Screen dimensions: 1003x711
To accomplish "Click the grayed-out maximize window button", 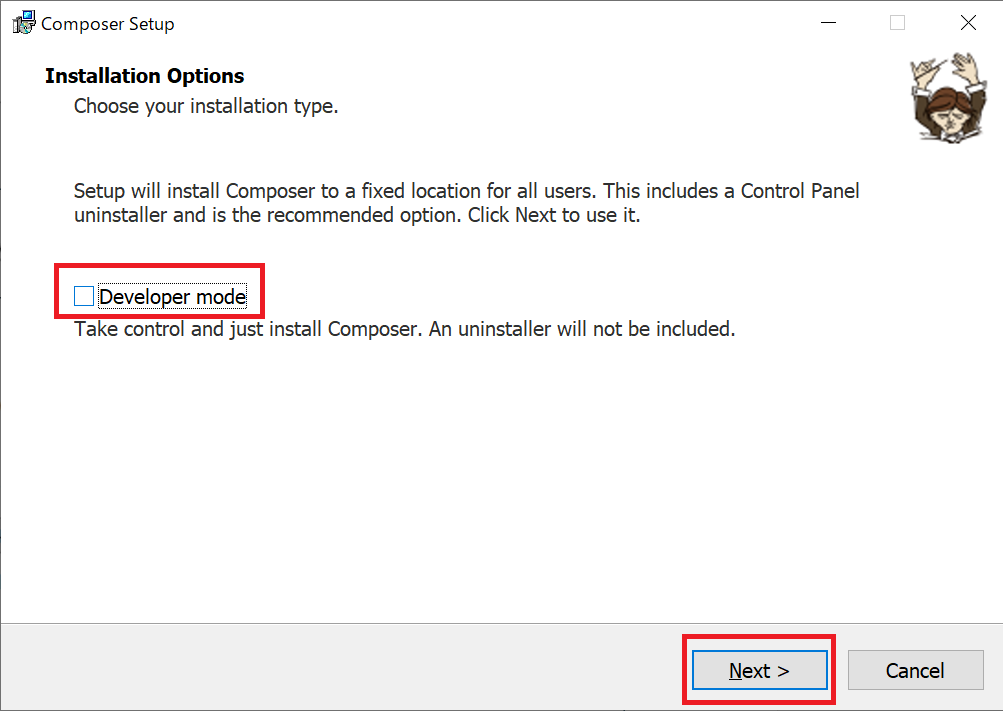I will click(x=897, y=23).
